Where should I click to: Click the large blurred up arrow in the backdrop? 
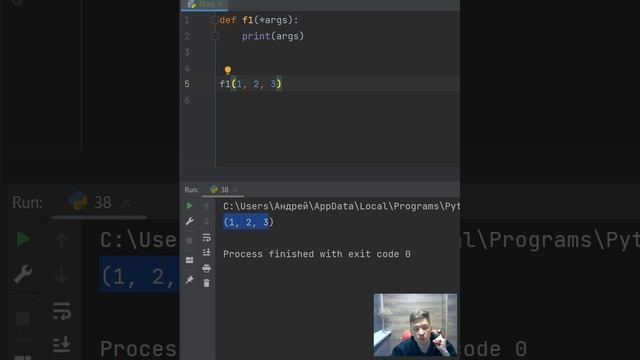pyautogui.click(x=62, y=240)
